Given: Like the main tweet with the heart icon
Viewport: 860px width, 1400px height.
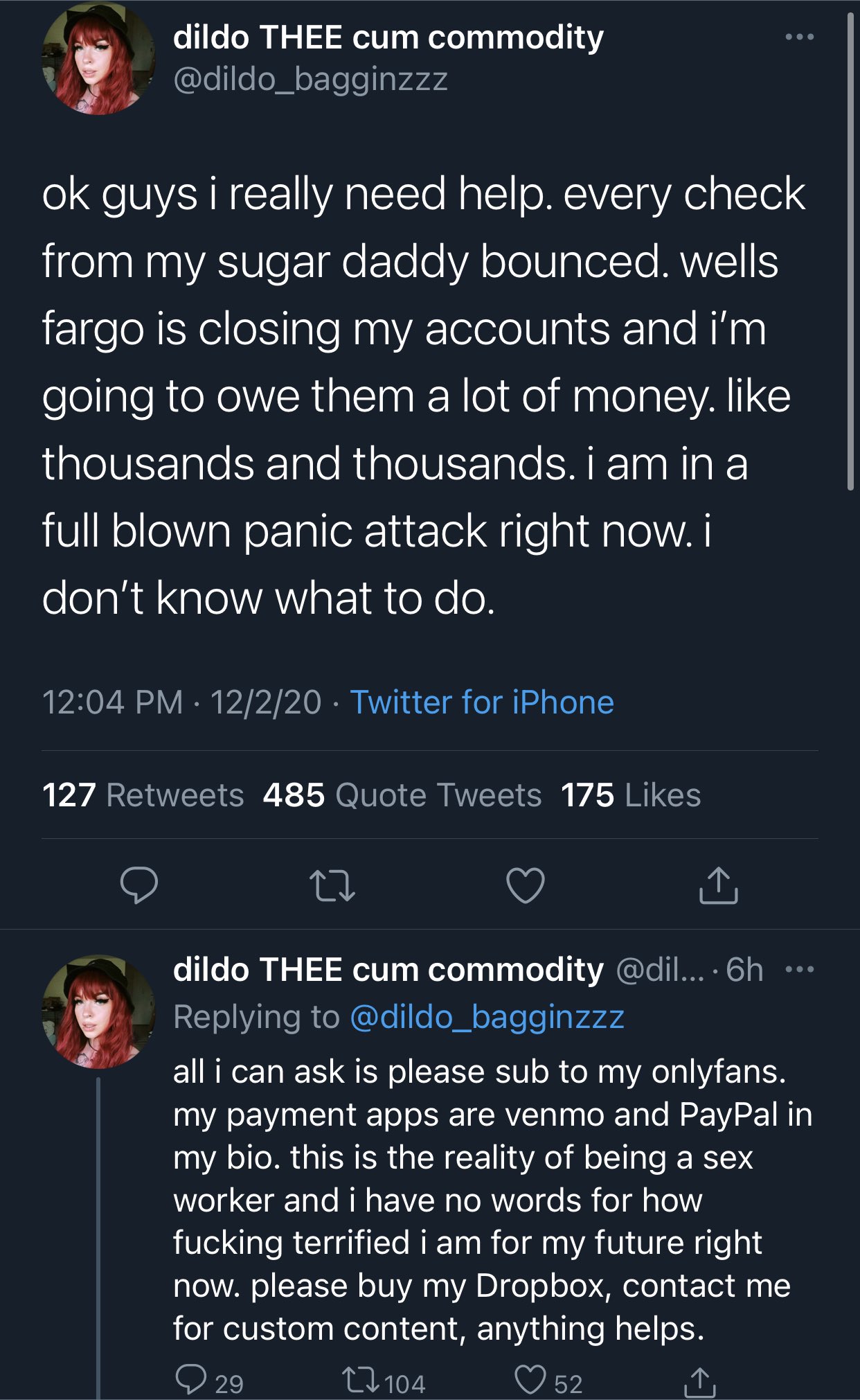Looking at the screenshot, I should pos(526,885).
